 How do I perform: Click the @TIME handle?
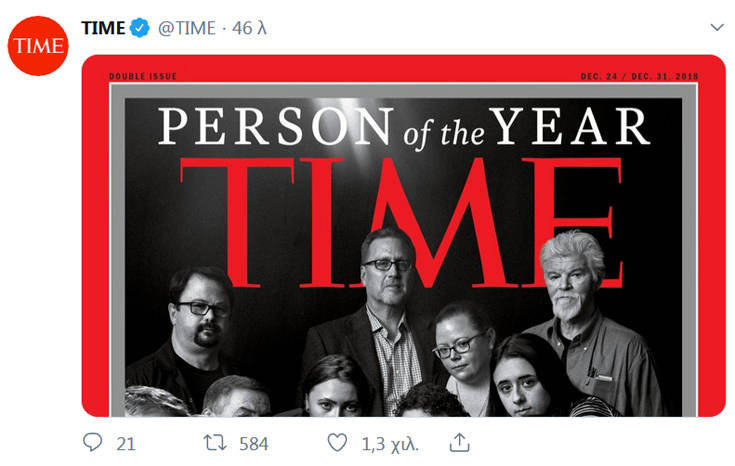(185, 28)
